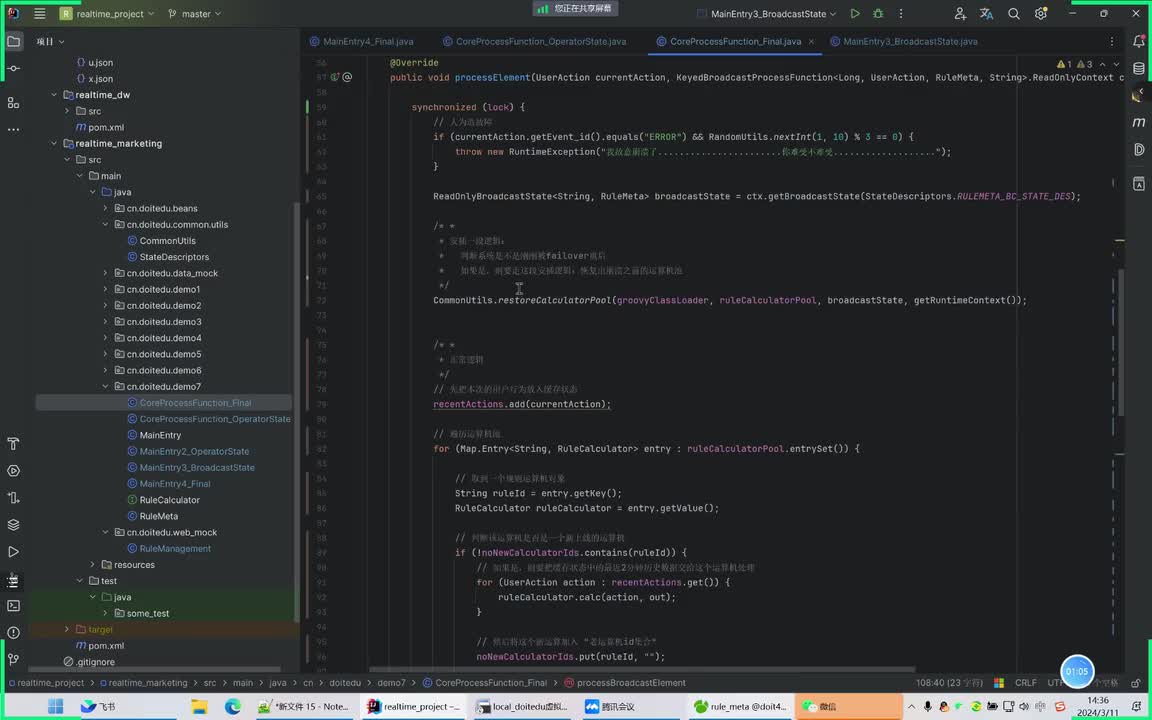Open Feishu from the taskbar

tap(98, 706)
